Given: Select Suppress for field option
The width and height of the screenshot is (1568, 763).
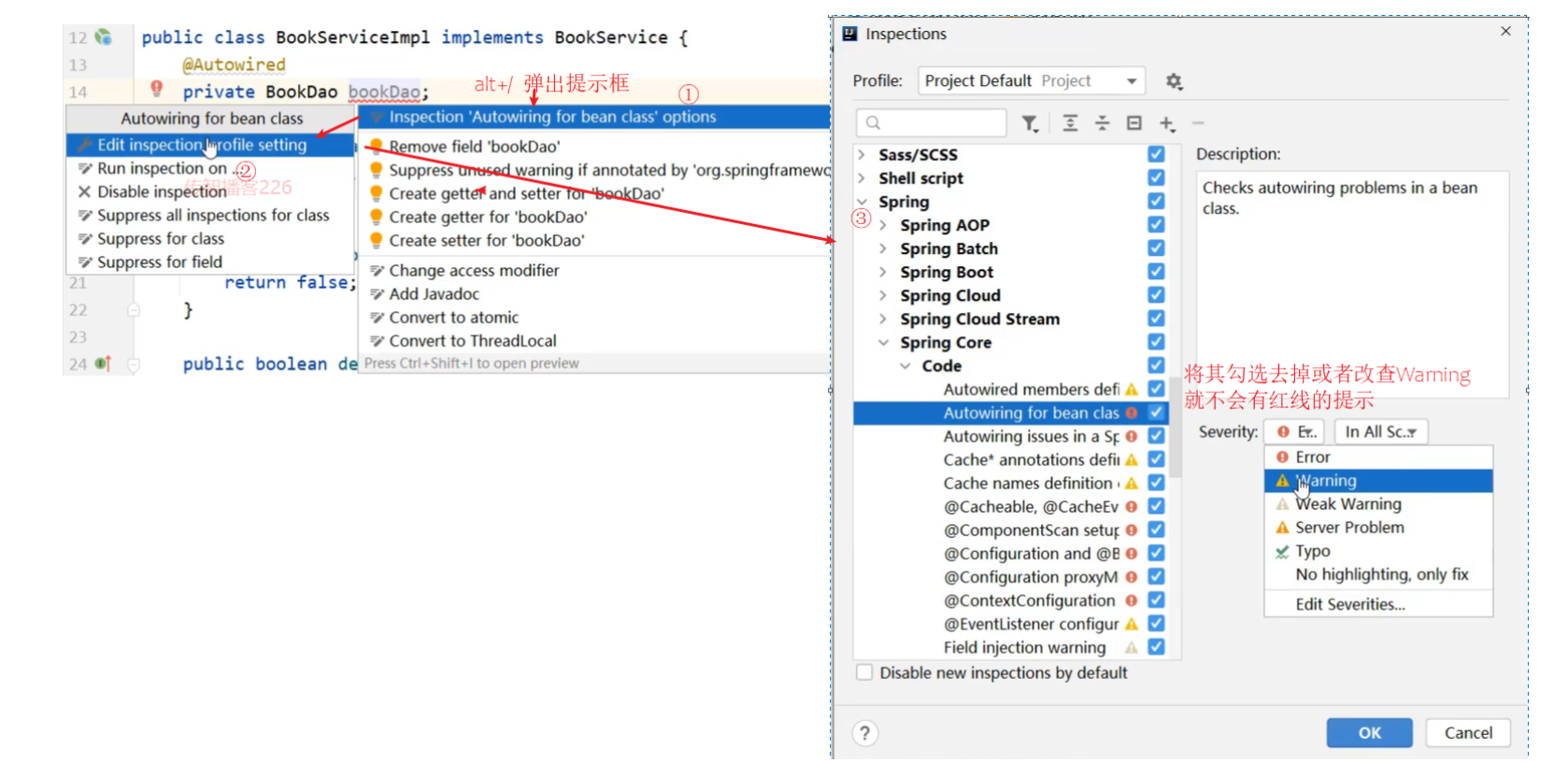Looking at the screenshot, I should pyautogui.click(x=210, y=261).
